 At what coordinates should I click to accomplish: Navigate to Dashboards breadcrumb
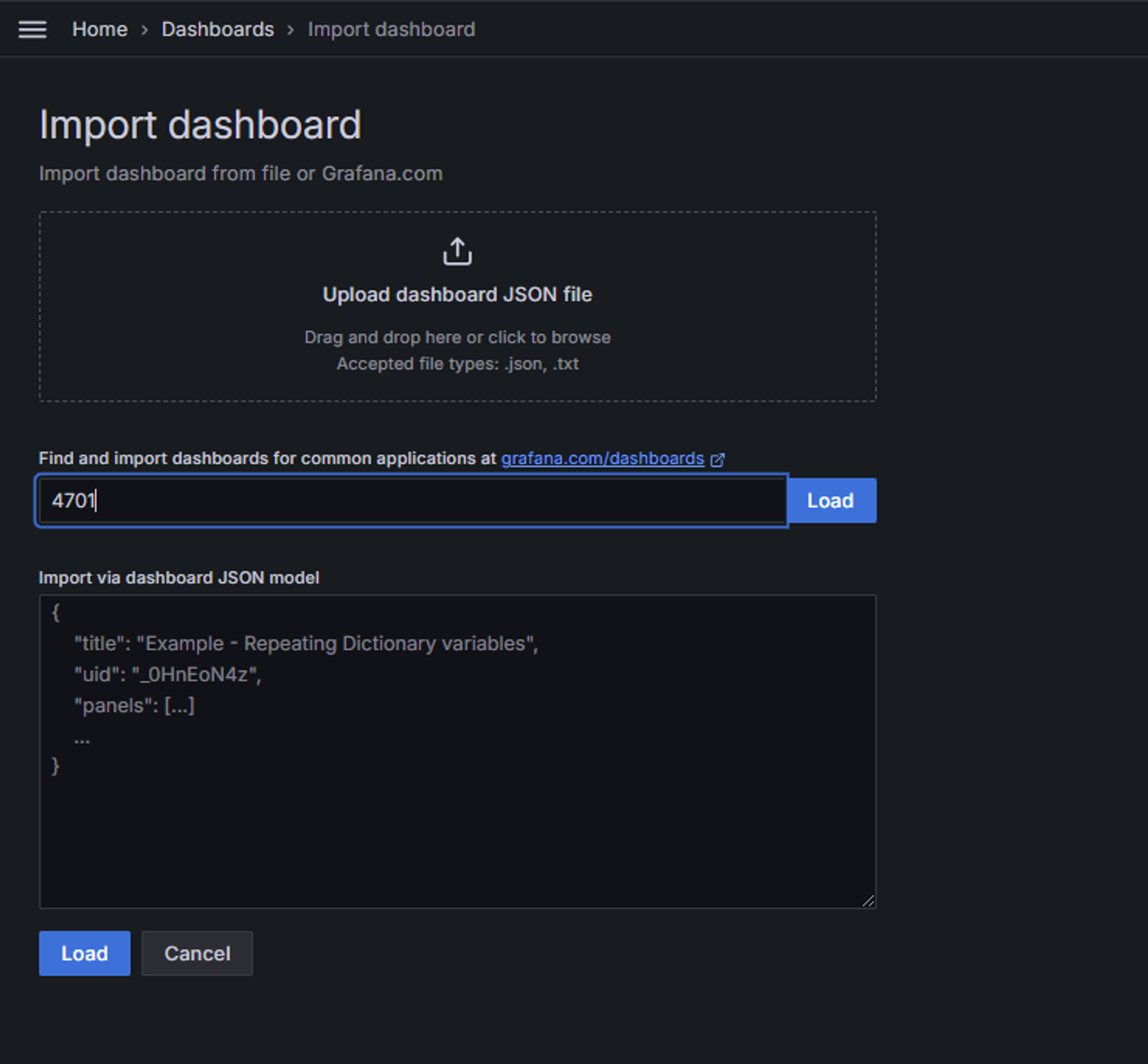tap(218, 29)
